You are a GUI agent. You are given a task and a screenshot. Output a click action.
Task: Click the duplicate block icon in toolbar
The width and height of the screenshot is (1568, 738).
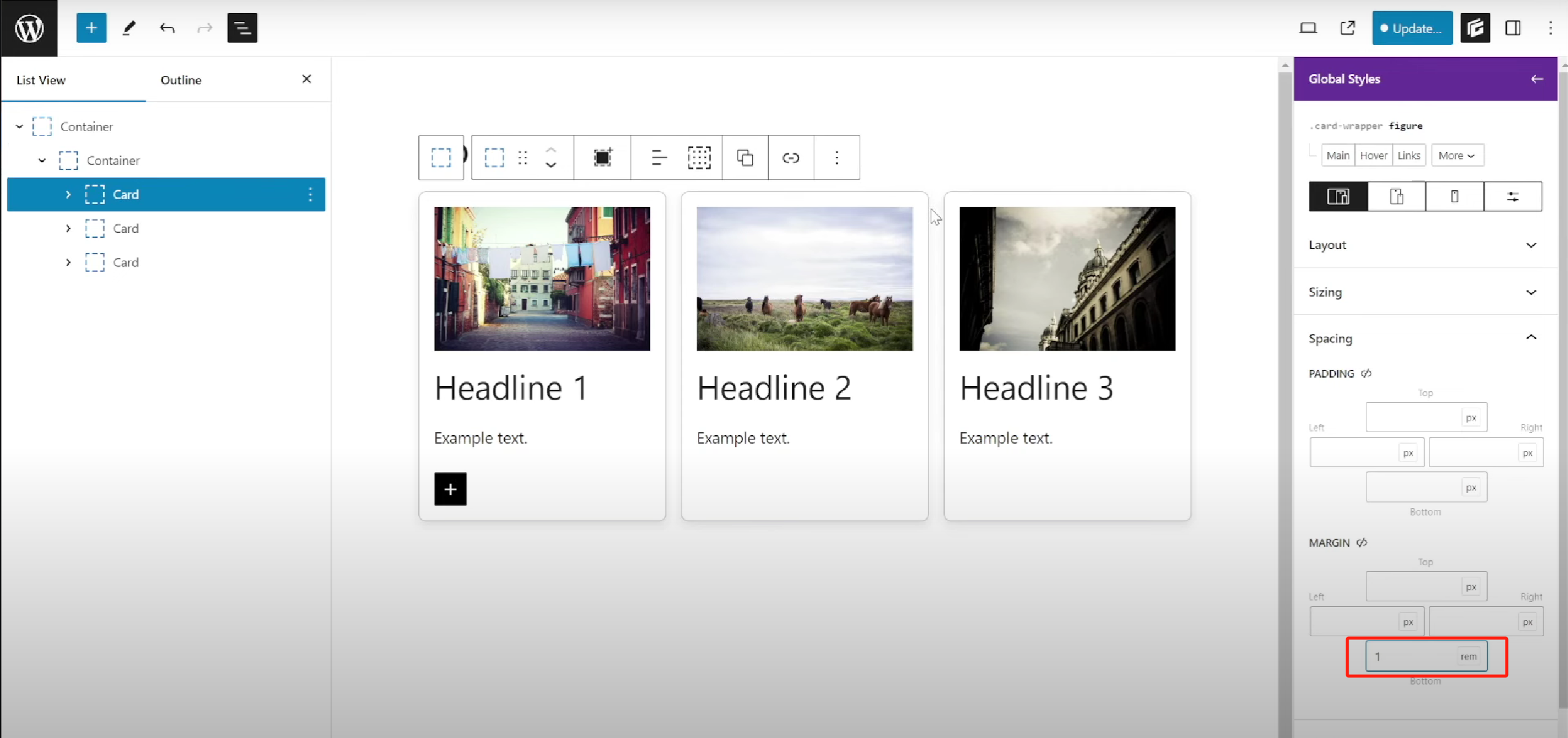click(744, 158)
